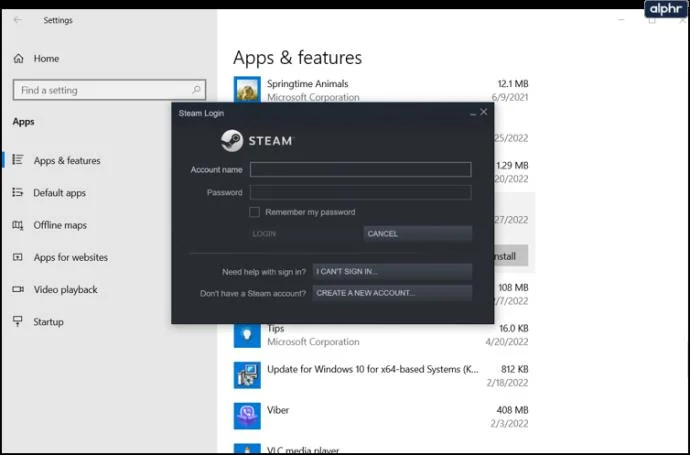
Task: Click the CANCEL button in Steam Login
Action: (x=418, y=234)
